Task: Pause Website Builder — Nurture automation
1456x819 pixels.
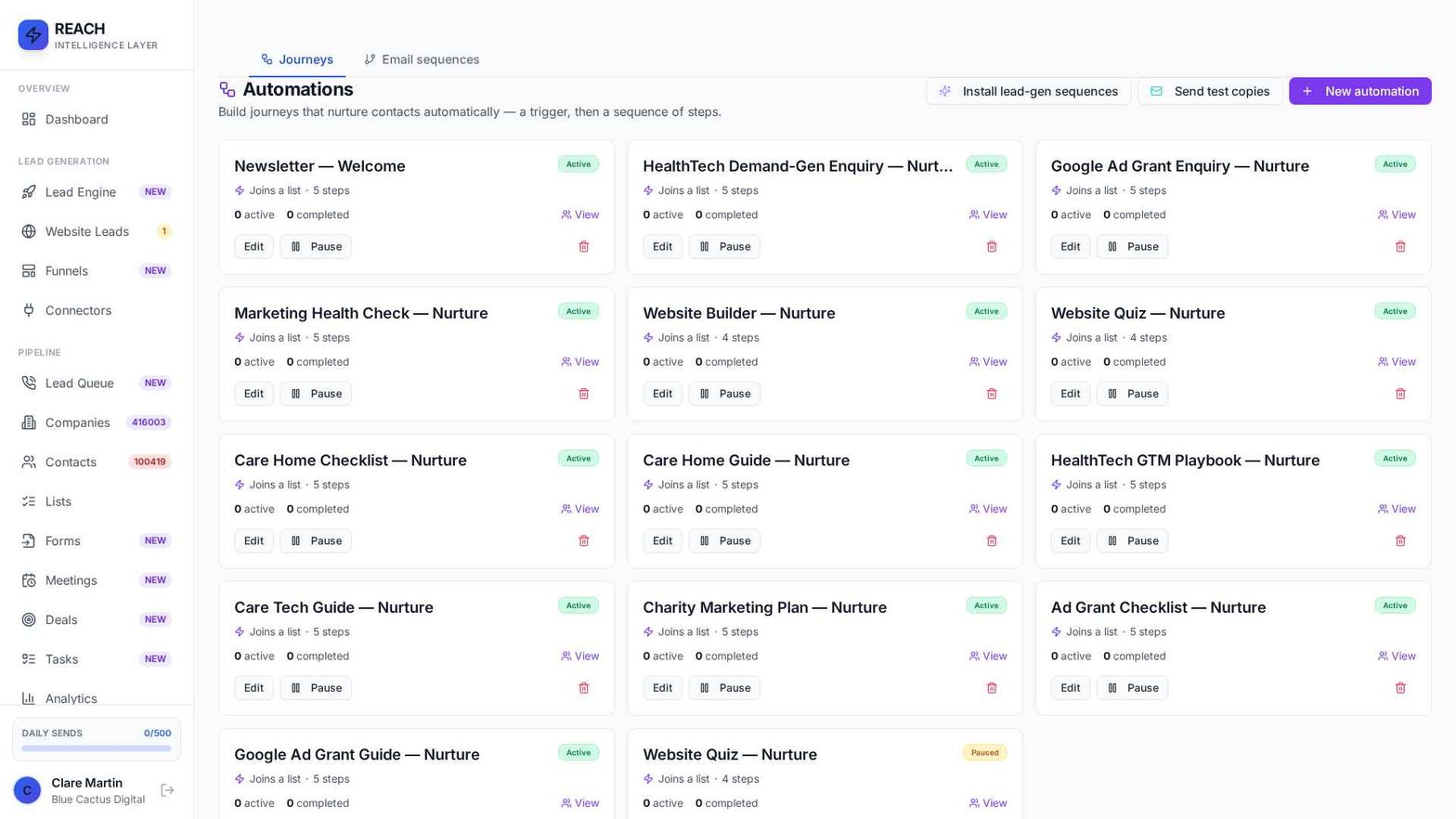Action: pos(724,394)
